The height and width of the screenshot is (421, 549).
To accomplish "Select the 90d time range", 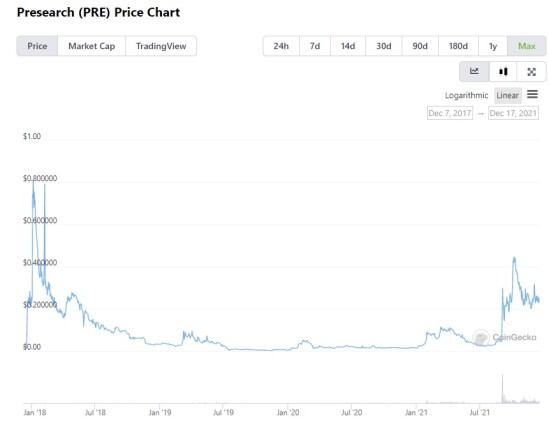I will tap(420, 46).
